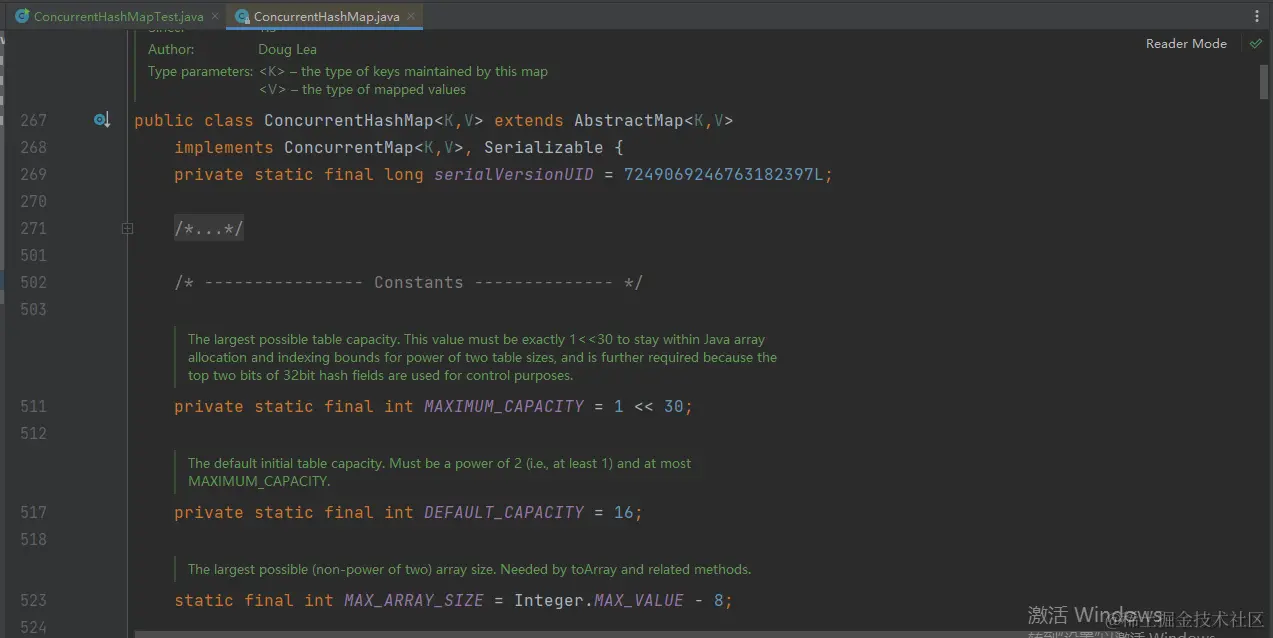
Task: Click the 'default initial table capacity' doc comment
Action: coord(439,472)
